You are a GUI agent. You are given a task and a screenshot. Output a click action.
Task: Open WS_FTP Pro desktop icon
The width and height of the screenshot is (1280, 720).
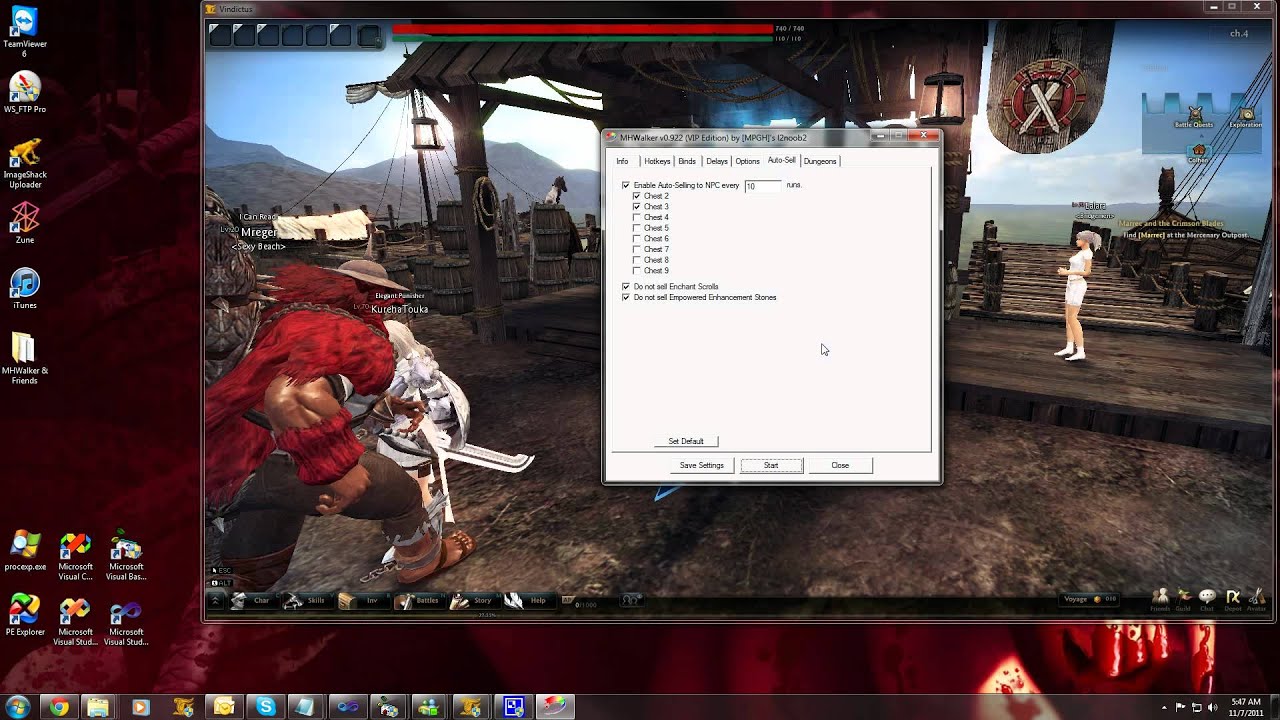pos(25,93)
